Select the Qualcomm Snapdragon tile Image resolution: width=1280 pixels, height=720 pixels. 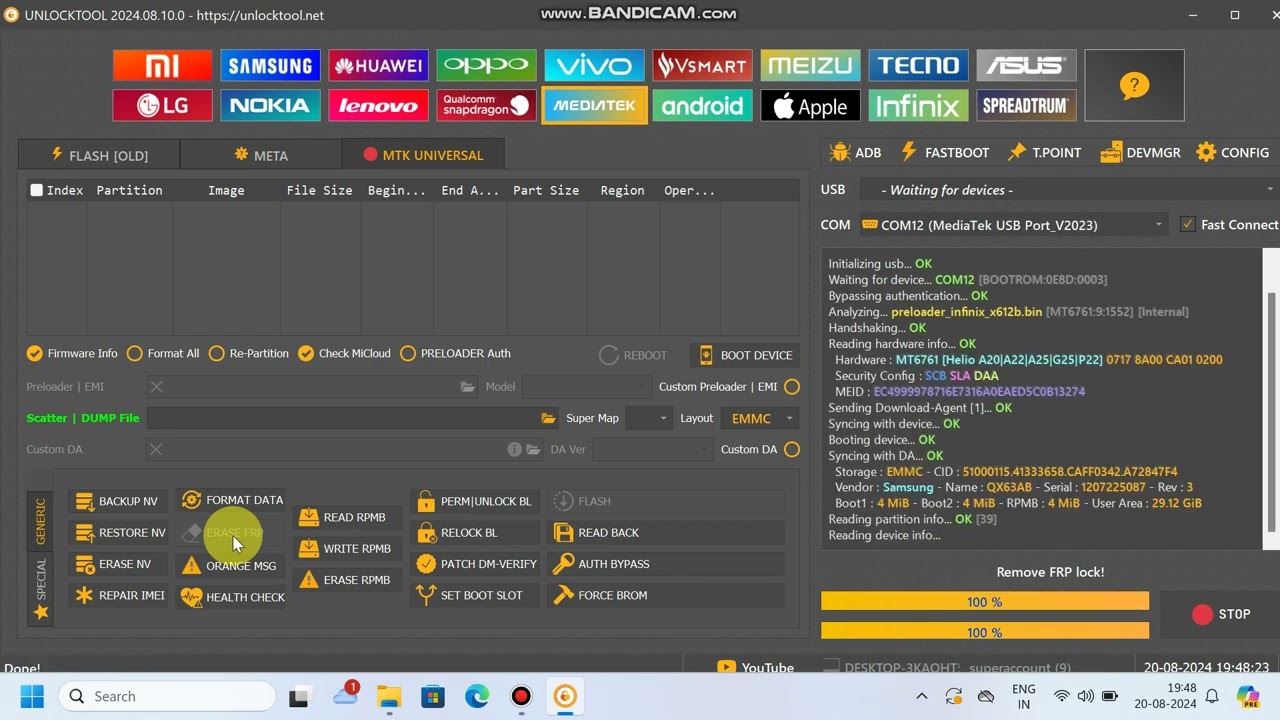[x=486, y=105]
